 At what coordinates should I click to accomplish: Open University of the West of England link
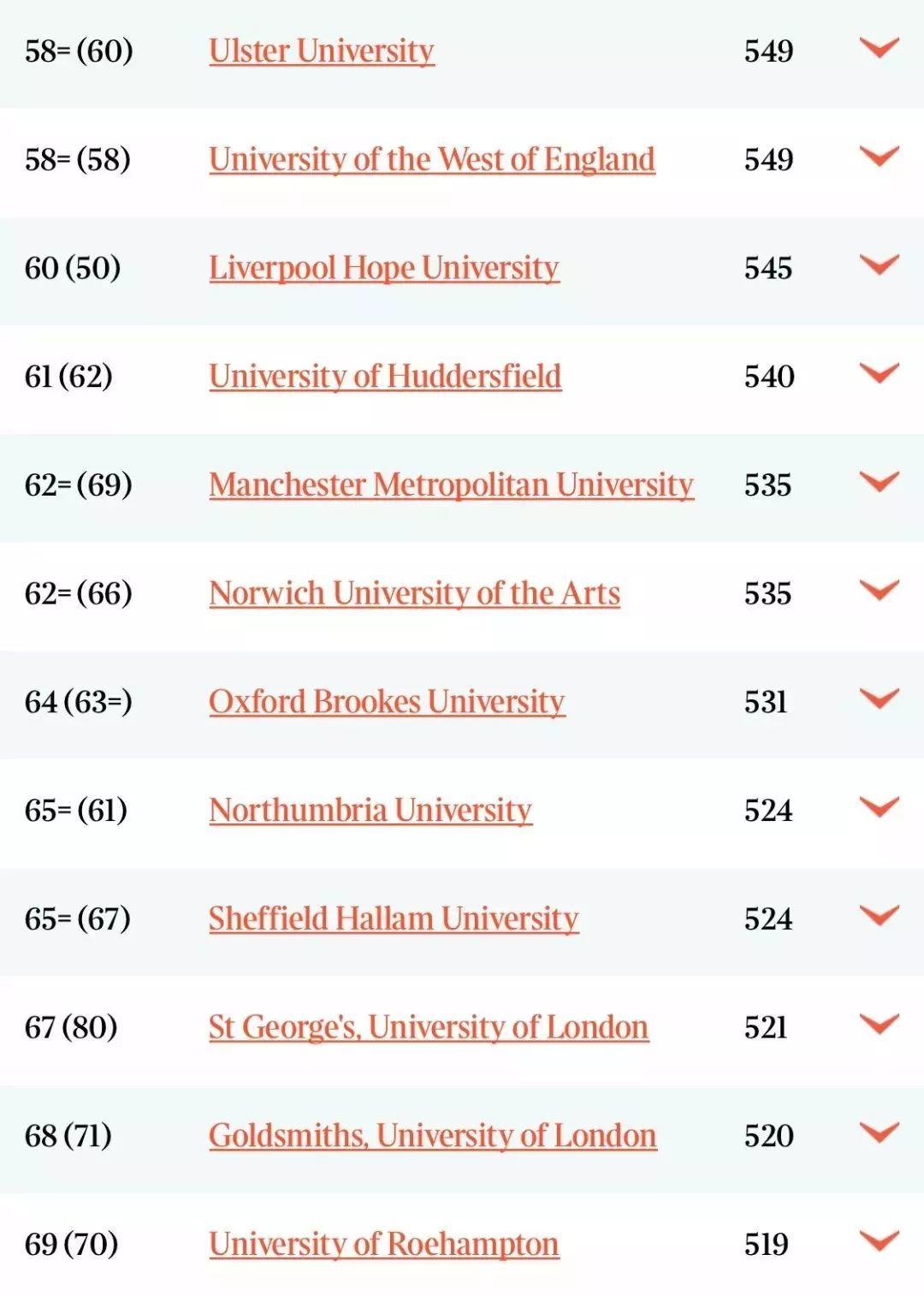(x=432, y=160)
